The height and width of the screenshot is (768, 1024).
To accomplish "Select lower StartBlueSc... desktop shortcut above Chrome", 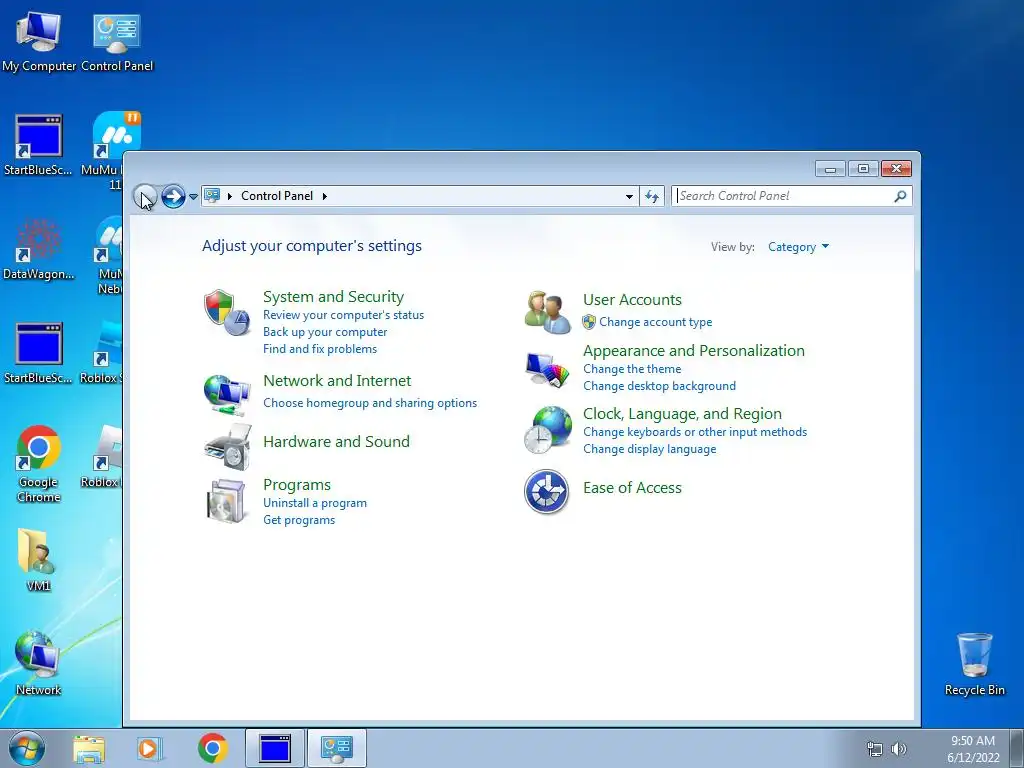I will [x=39, y=353].
